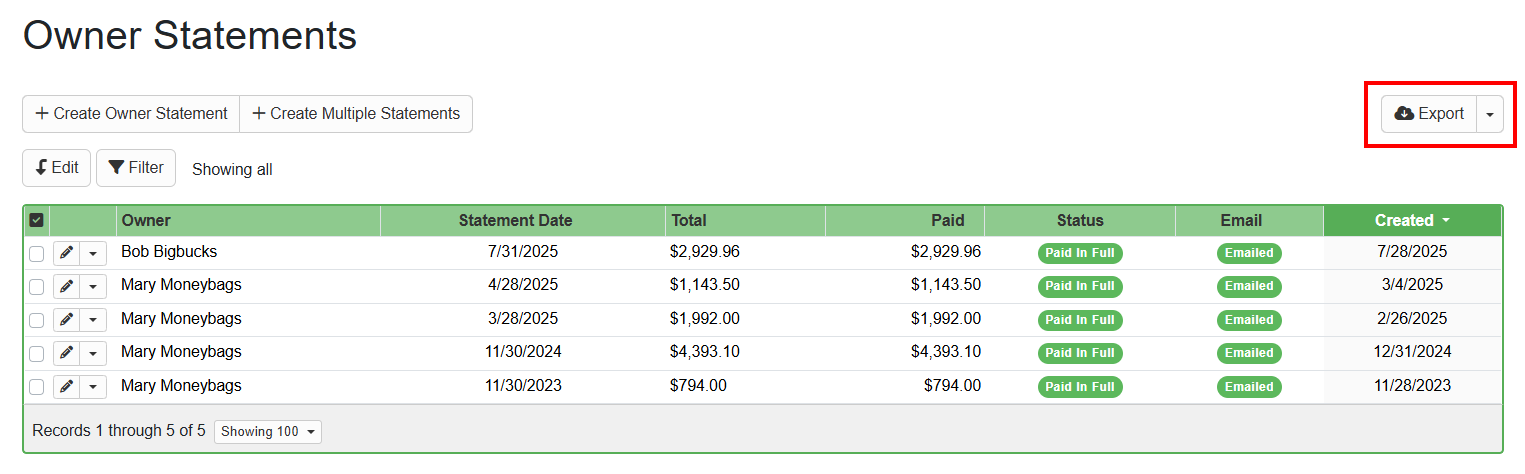Click pencil edit icon for Bob Bigbucks
This screenshot has width=1525, height=474.
(66, 253)
